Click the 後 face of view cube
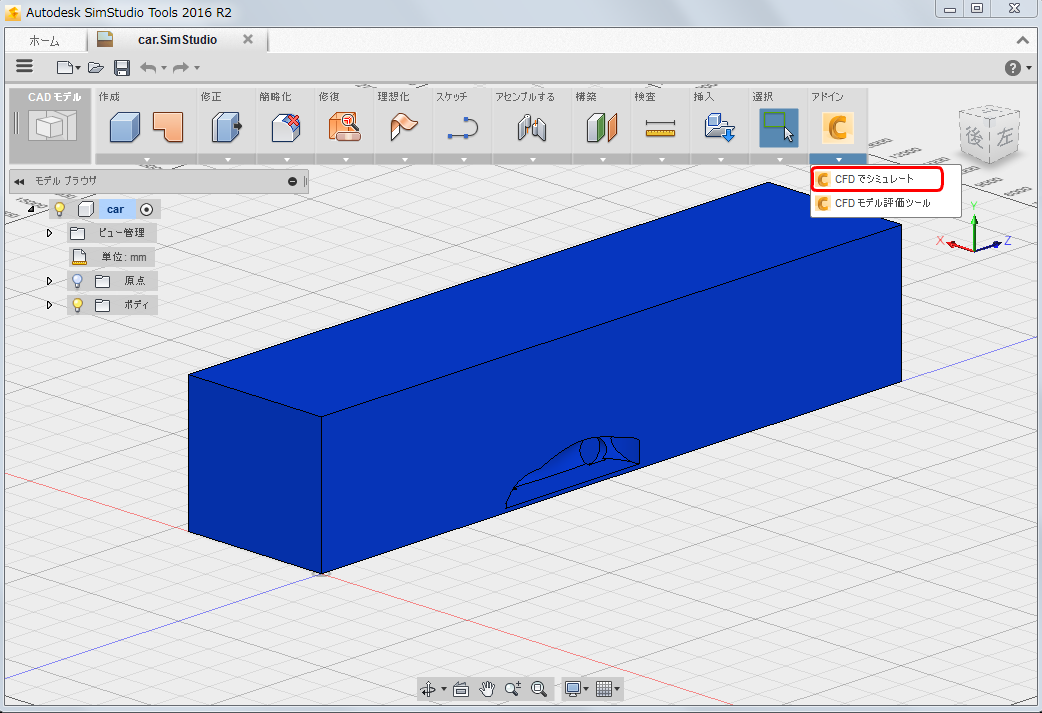 [x=974, y=137]
